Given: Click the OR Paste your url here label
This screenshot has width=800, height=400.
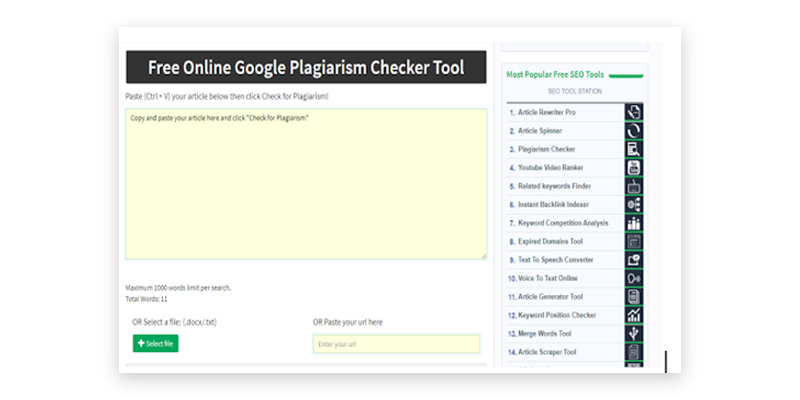Looking at the screenshot, I should point(347,322).
